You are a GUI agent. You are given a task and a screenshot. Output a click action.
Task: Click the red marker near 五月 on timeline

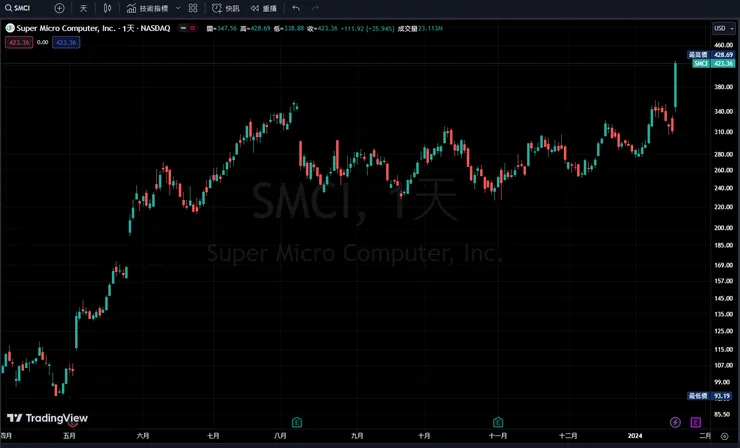point(73,424)
